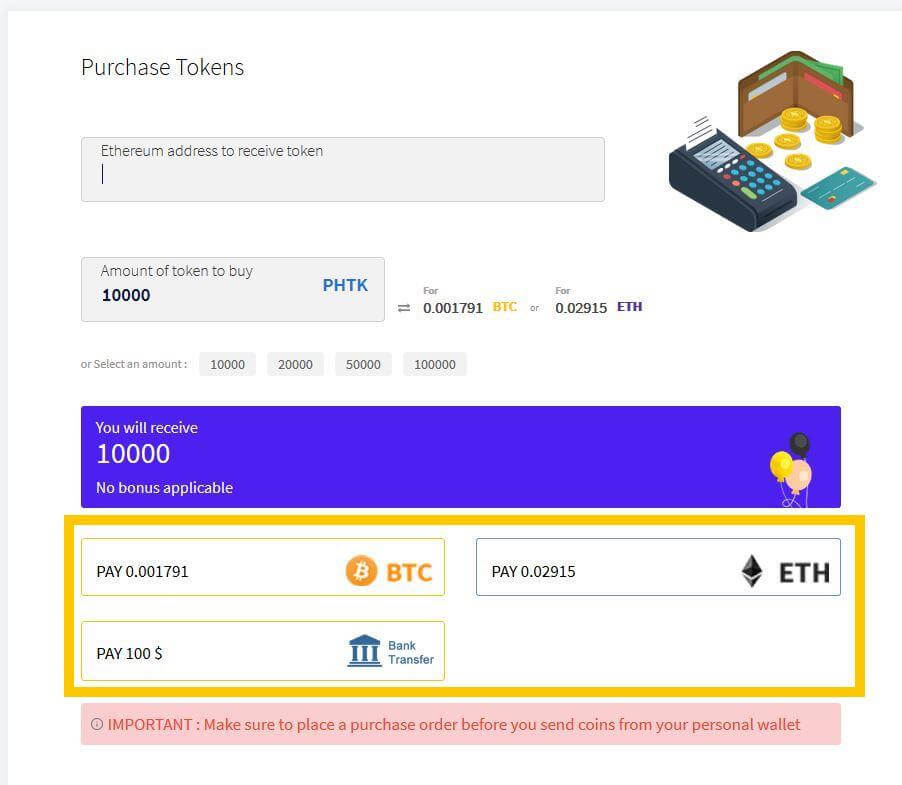The height and width of the screenshot is (785, 902).
Task: Pay 0.001791 with BTC
Action: pos(263,567)
